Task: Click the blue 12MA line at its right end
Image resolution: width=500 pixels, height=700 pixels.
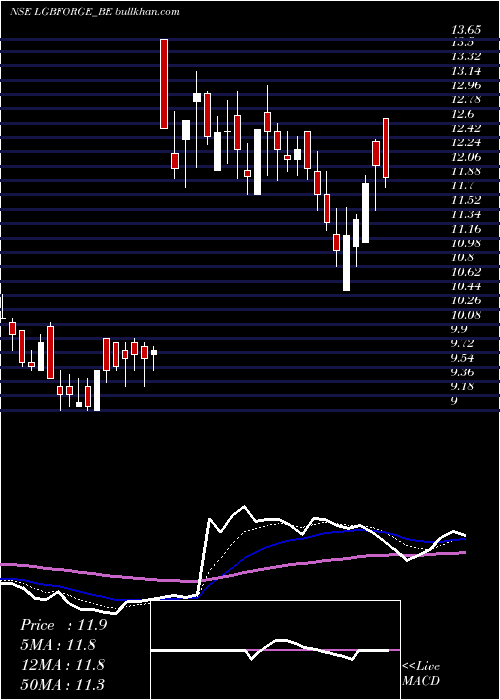Action: [x=464, y=539]
